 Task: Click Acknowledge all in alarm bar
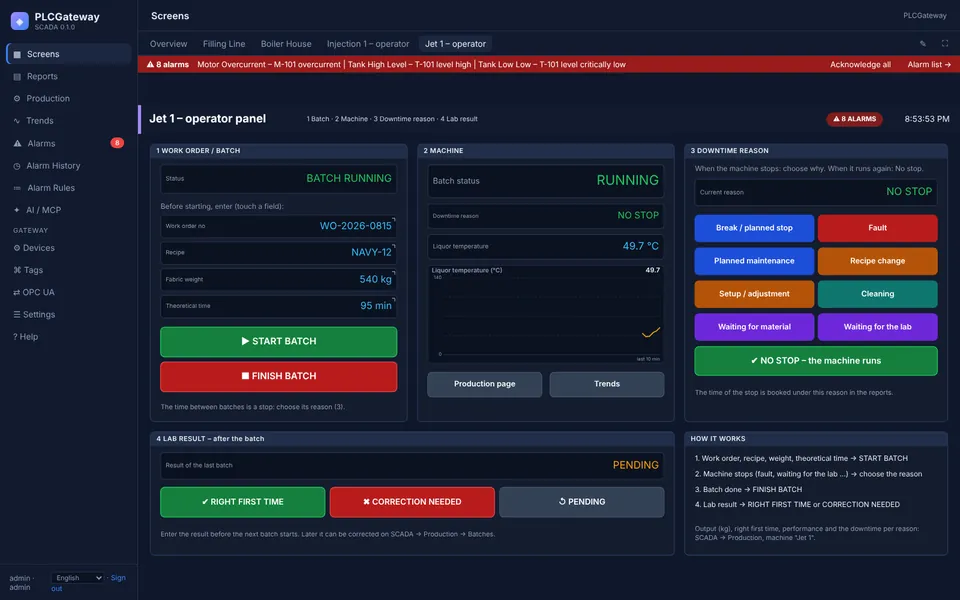[x=860, y=64]
